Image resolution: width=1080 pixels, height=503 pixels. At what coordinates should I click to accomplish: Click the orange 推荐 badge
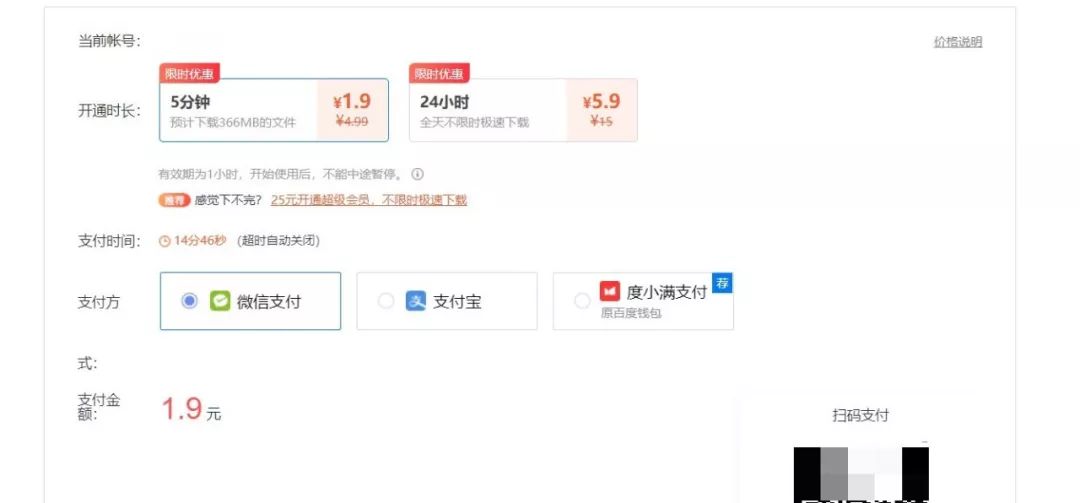click(x=174, y=201)
